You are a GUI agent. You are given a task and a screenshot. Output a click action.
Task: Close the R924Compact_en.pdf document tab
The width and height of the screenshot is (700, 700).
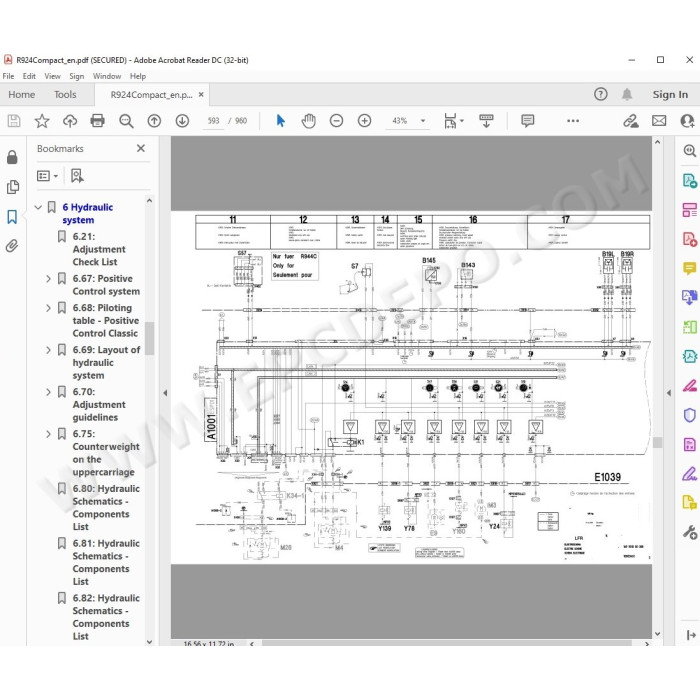pos(201,94)
